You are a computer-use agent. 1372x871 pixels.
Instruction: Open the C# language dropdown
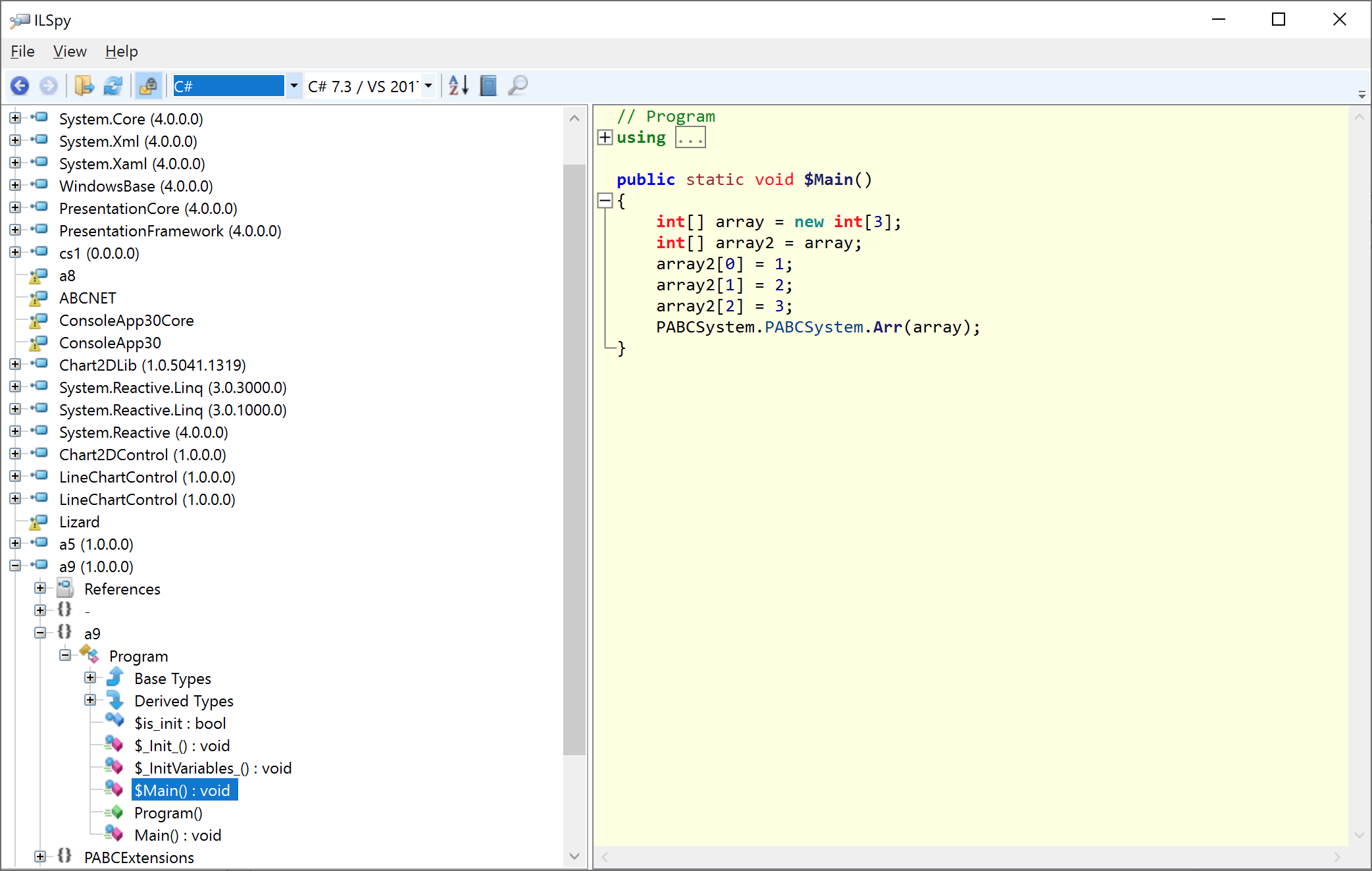pyautogui.click(x=293, y=86)
